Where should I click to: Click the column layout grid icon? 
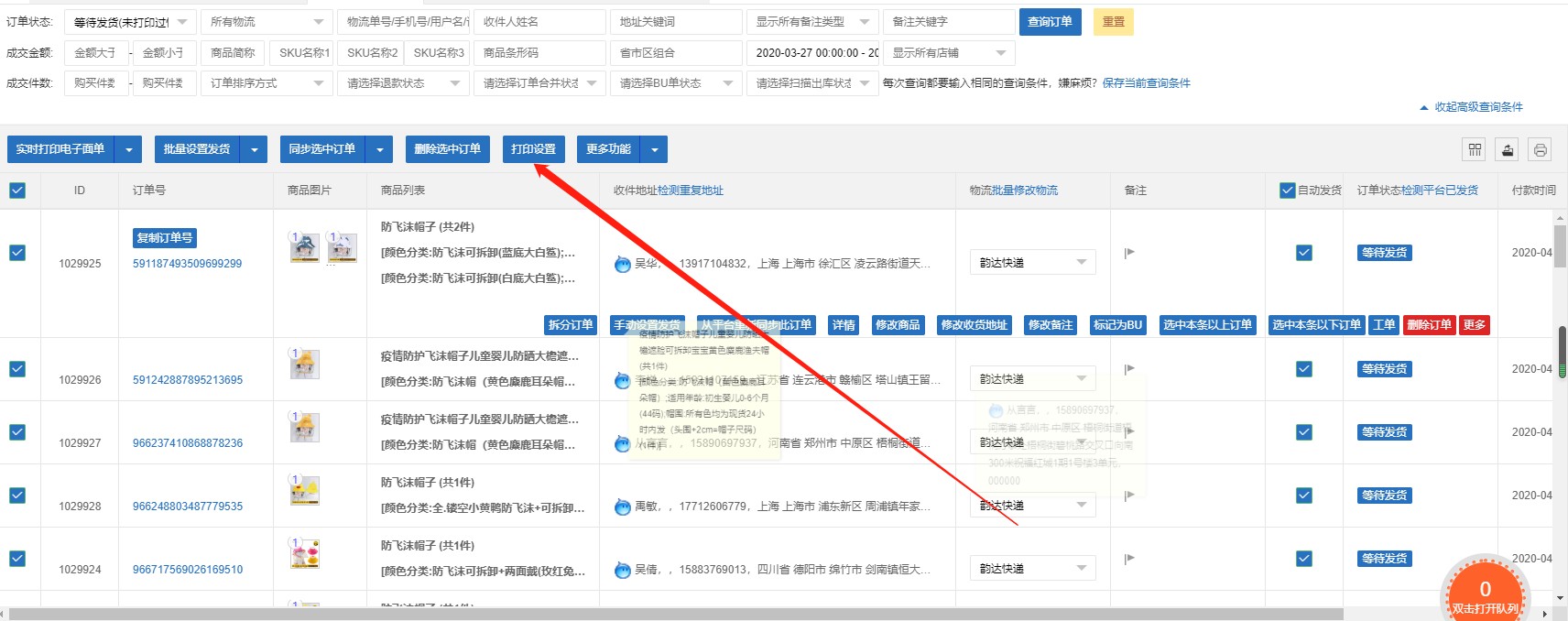click(x=1475, y=150)
